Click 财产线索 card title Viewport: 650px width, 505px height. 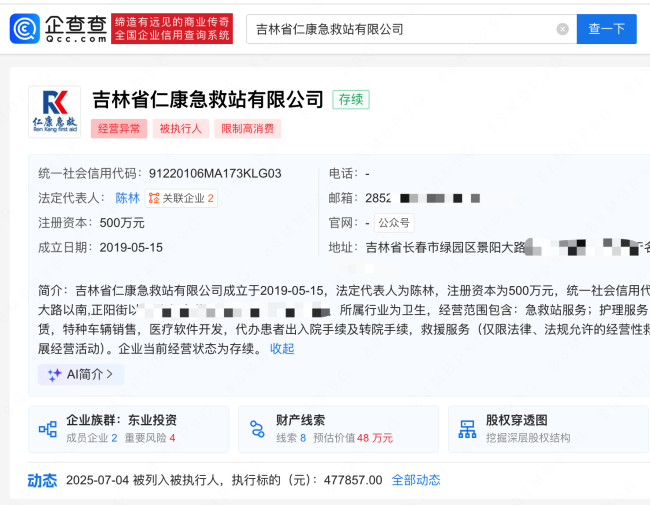pyautogui.click(x=301, y=420)
